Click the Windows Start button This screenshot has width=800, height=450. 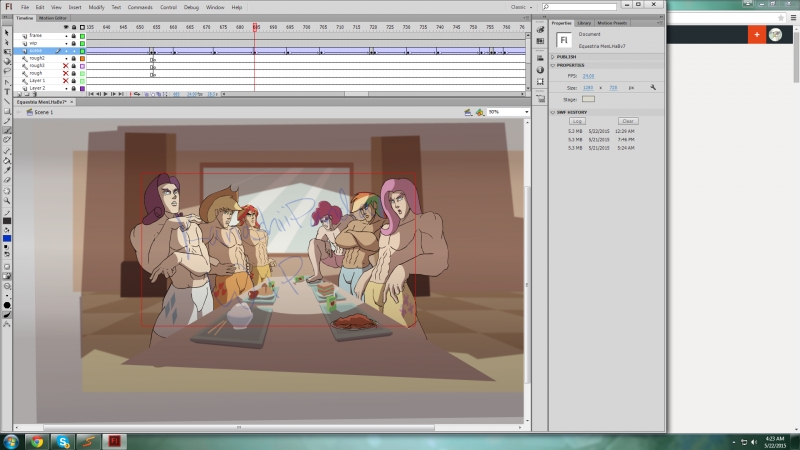pyautogui.click(x=11, y=441)
